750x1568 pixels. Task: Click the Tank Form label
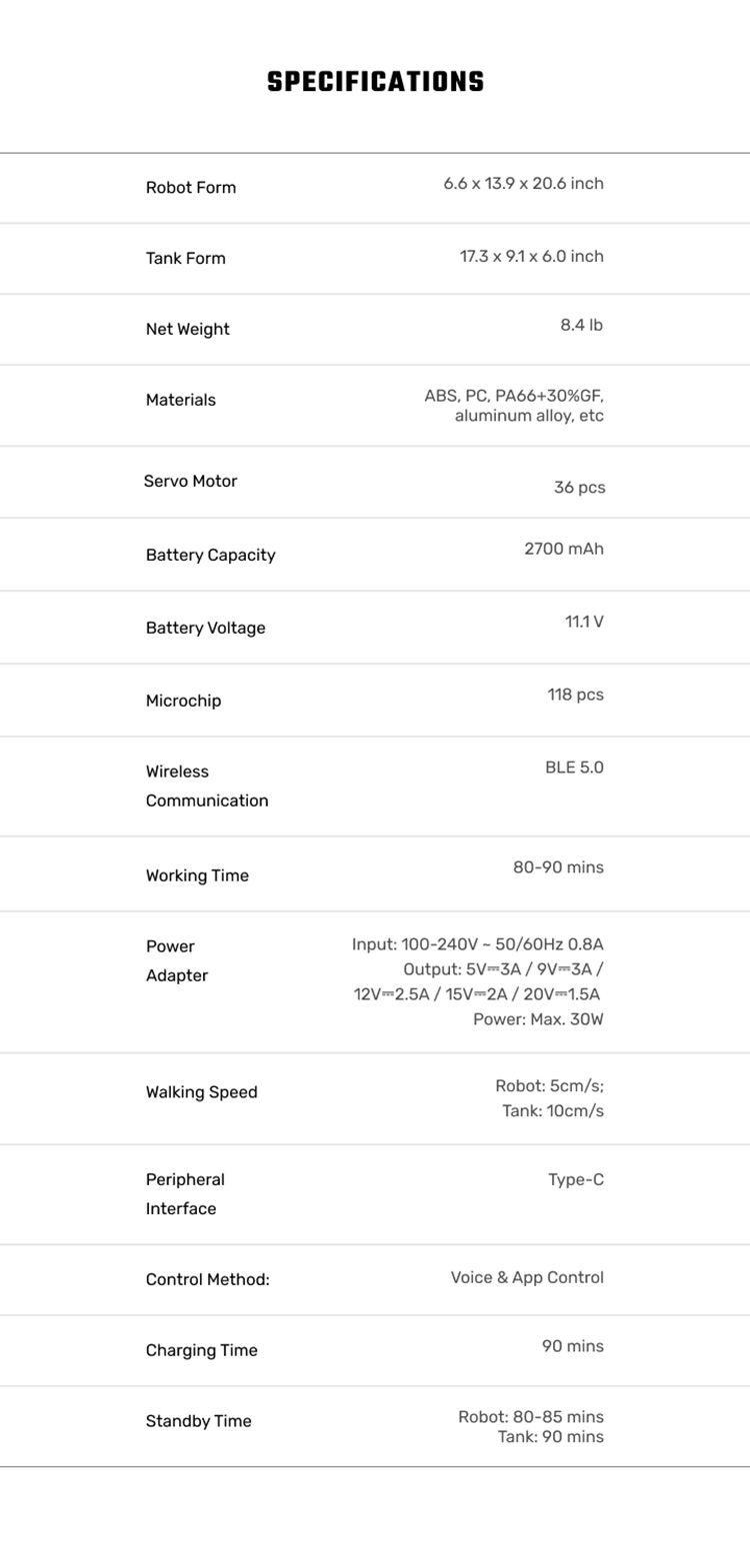pyautogui.click(x=186, y=259)
